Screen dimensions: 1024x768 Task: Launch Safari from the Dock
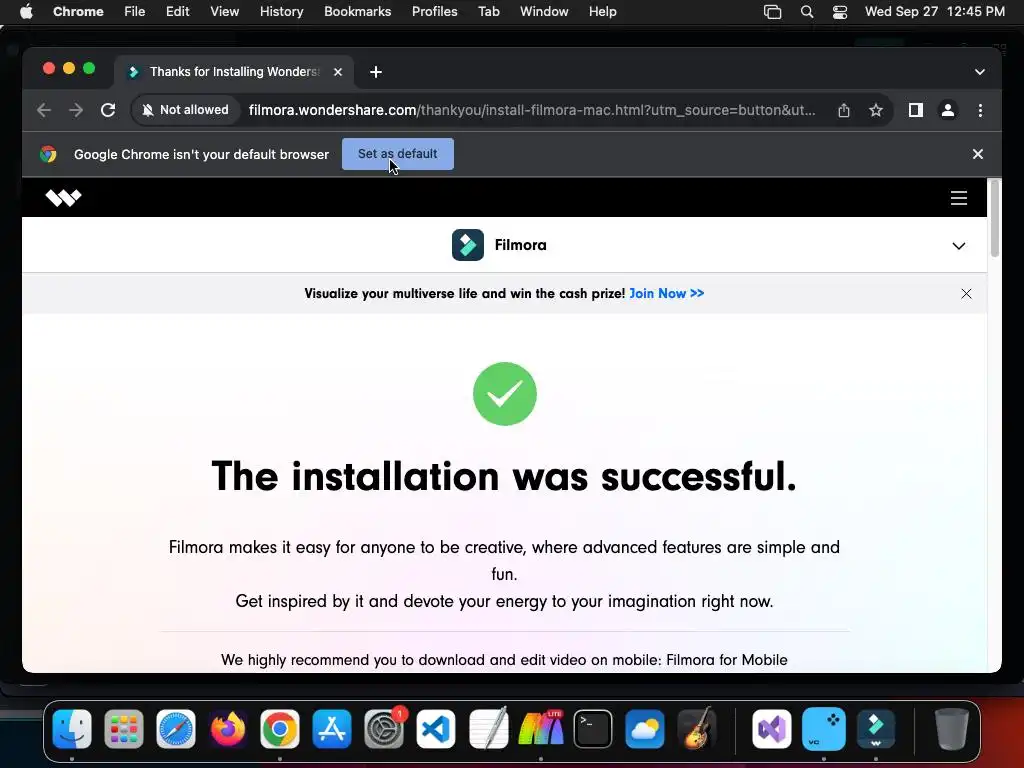point(176,729)
